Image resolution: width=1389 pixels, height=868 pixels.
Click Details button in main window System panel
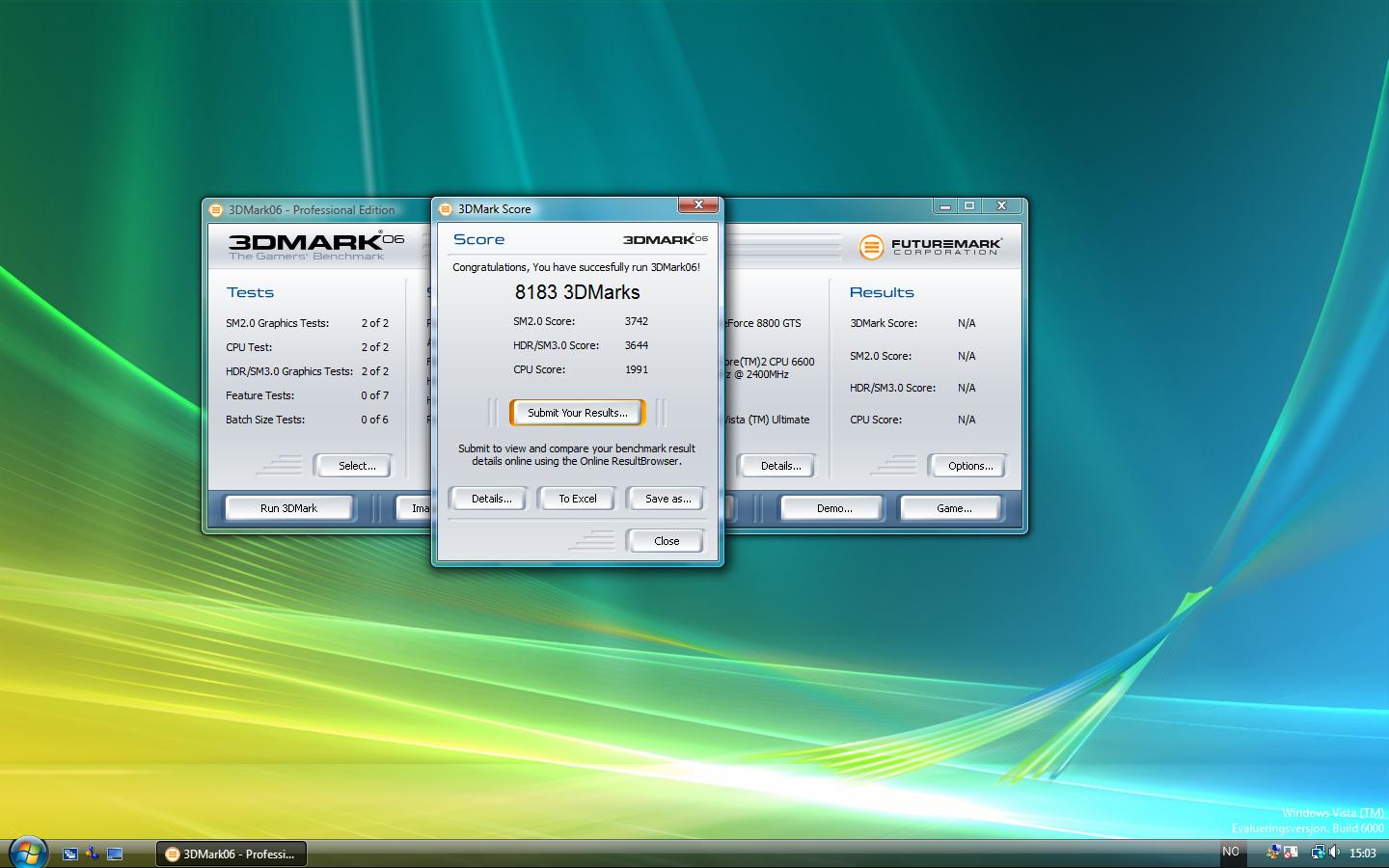[779, 466]
